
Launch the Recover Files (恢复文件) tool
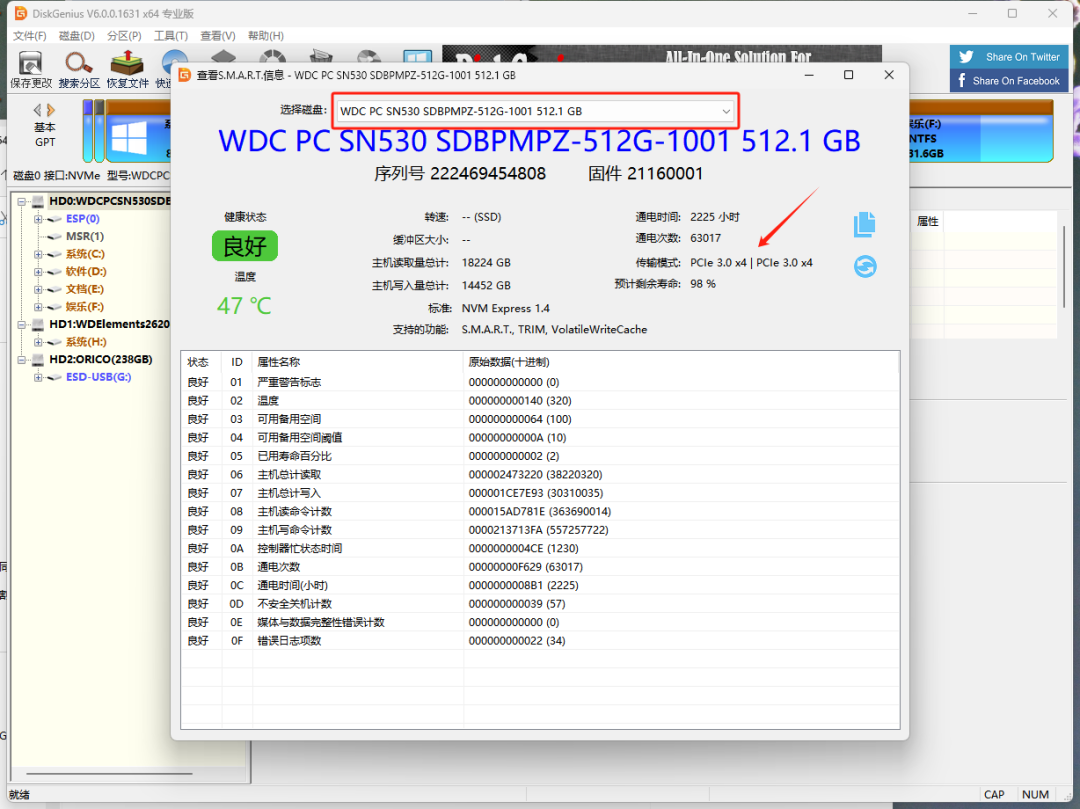click(x=127, y=63)
